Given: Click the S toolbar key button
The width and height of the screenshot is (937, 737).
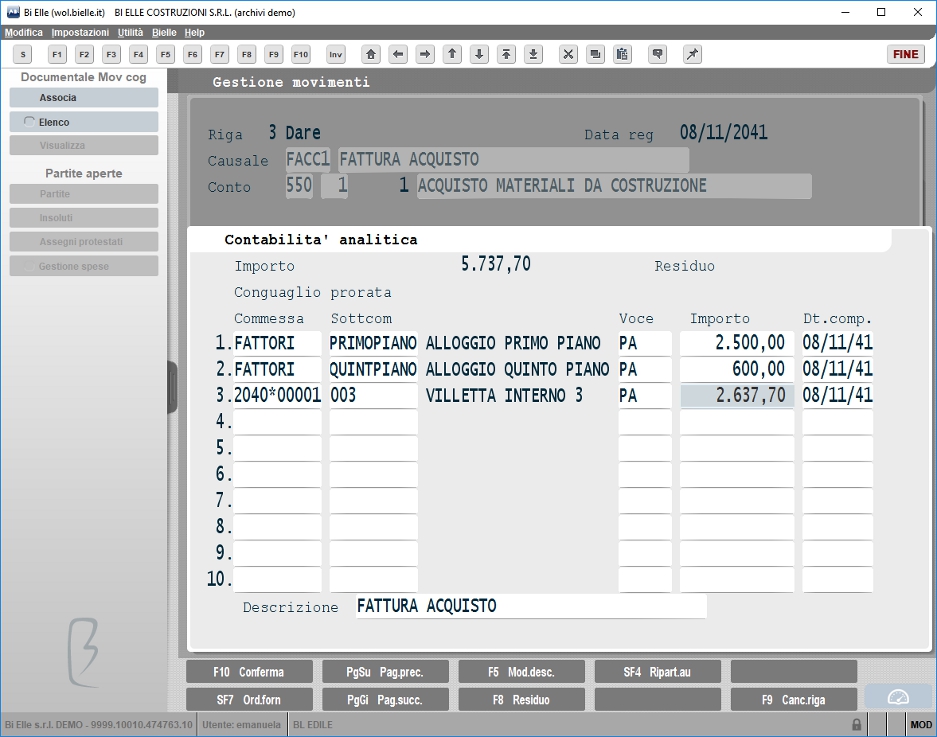Looking at the screenshot, I should (x=23, y=54).
